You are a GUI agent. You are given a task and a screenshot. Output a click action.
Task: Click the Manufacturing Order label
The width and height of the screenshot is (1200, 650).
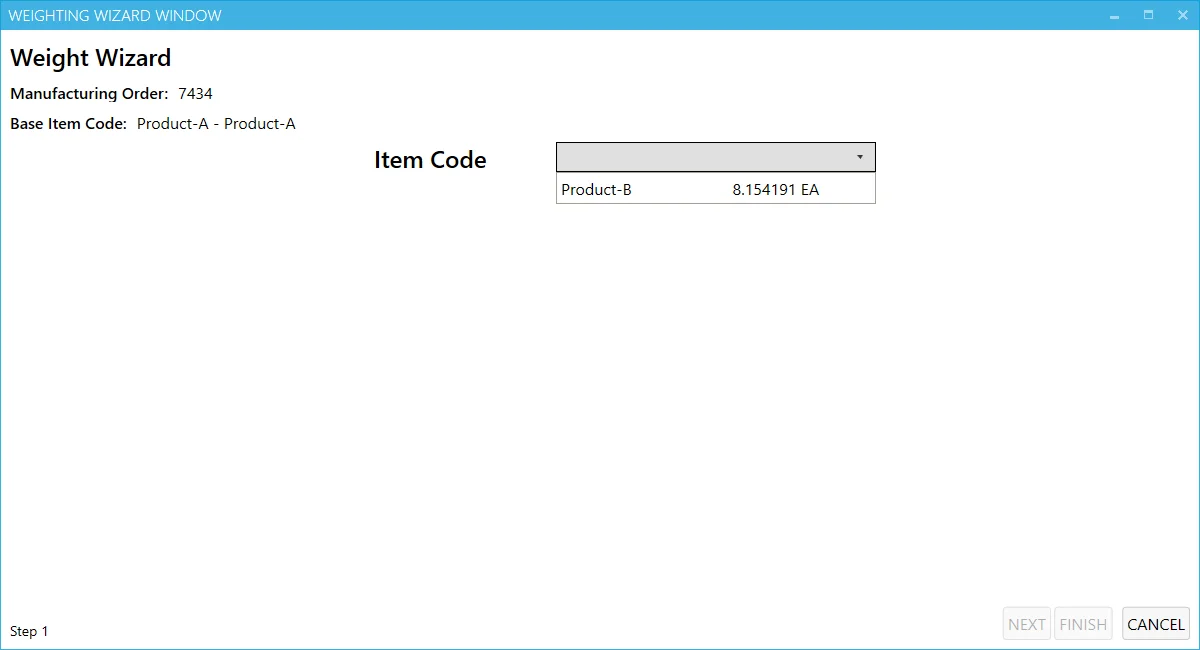pos(89,94)
